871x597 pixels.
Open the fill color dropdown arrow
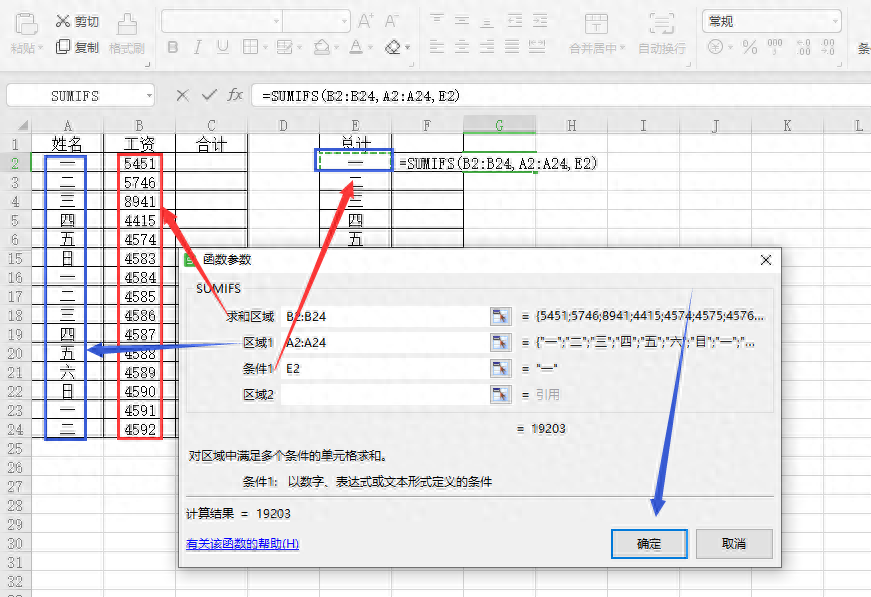point(337,48)
